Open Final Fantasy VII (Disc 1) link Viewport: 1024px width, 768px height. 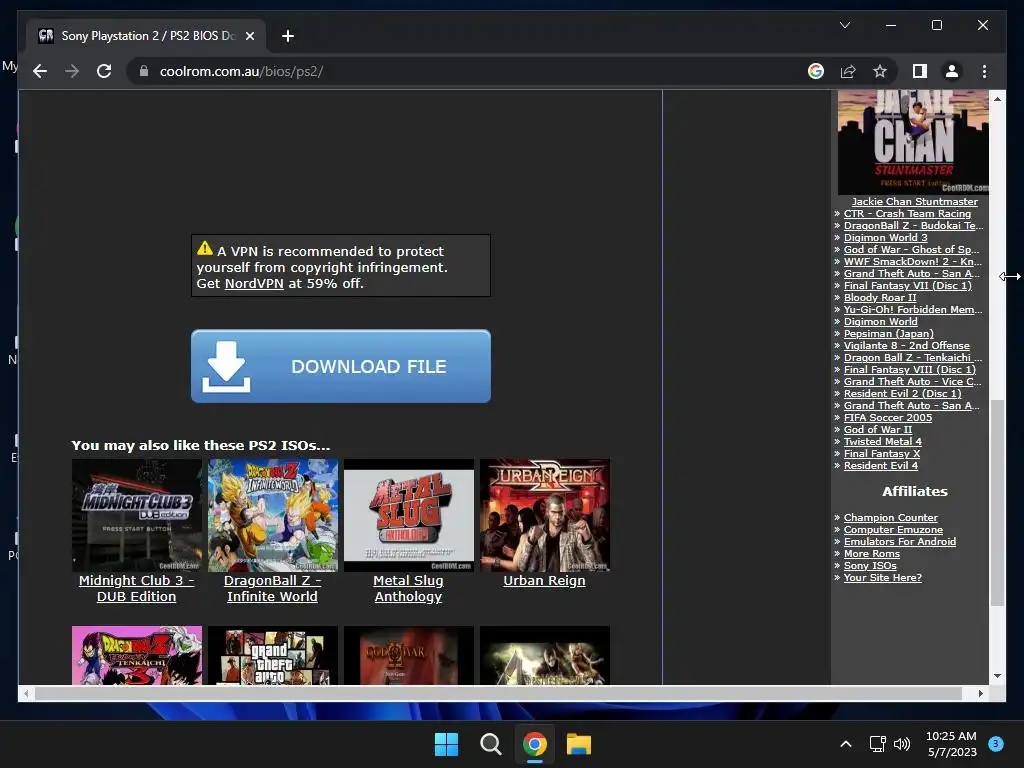(x=908, y=285)
